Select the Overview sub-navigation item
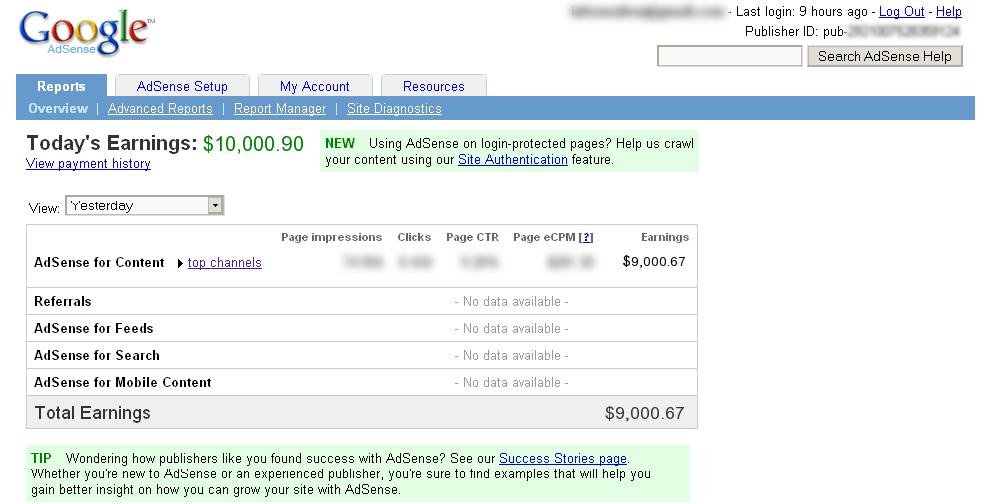 point(58,109)
